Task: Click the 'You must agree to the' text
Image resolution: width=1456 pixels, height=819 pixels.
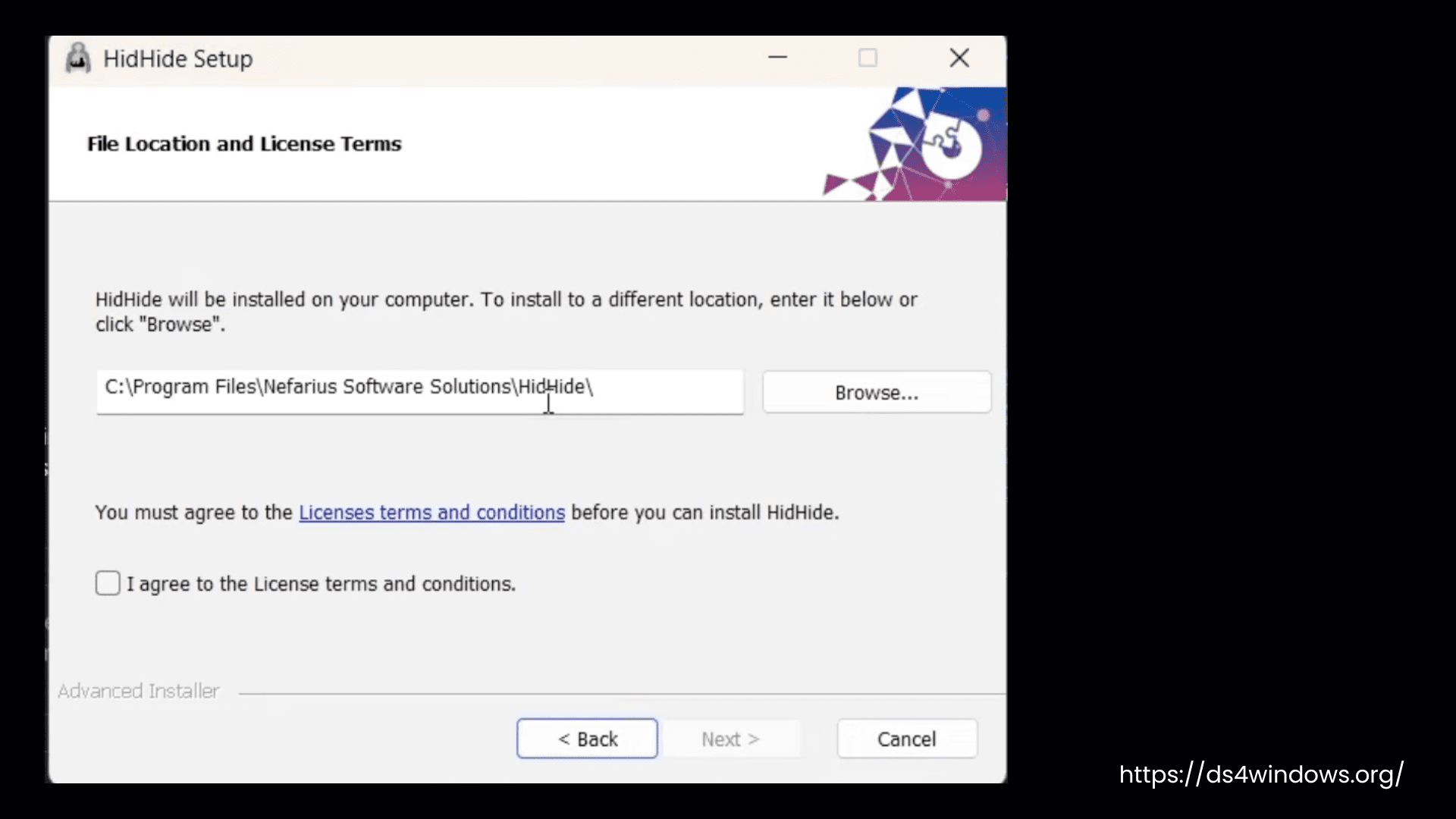Action: [193, 513]
